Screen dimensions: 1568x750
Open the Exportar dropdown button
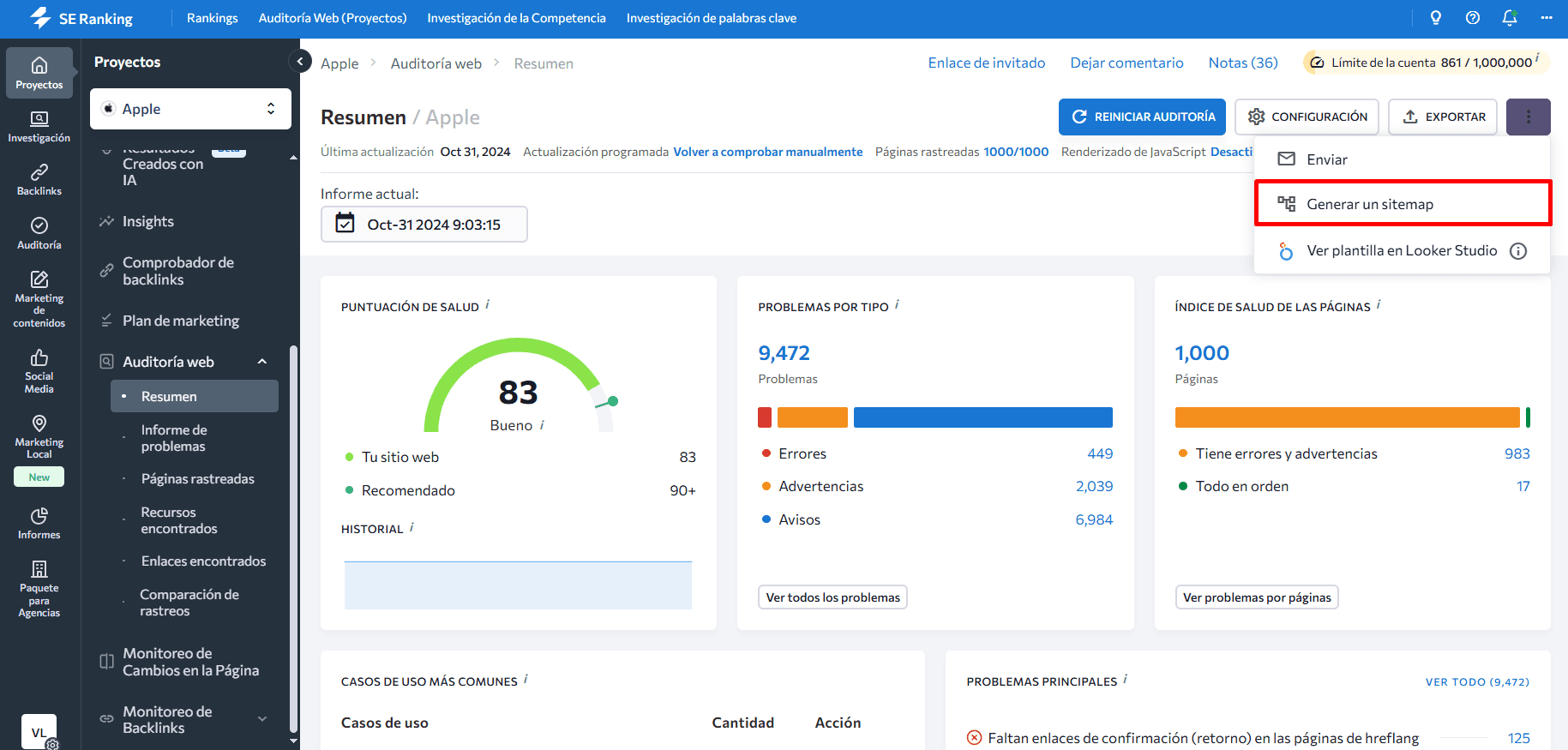[x=1444, y=117]
